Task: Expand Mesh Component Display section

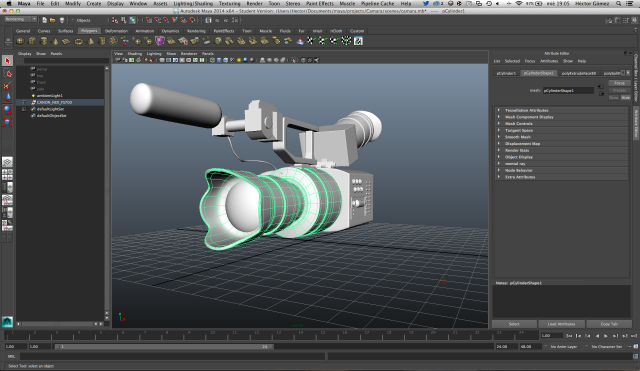Action: click(x=561, y=117)
